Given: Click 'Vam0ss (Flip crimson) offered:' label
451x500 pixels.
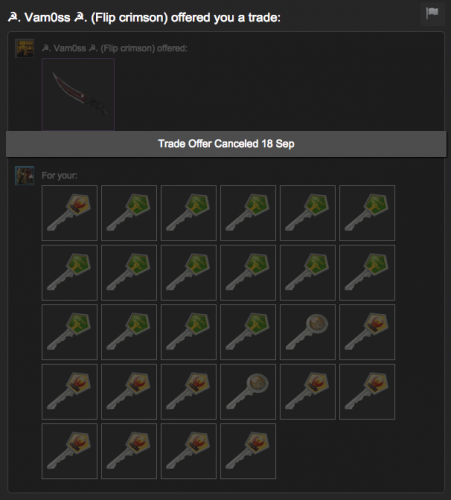Looking at the screenshot, I should 114,48.
